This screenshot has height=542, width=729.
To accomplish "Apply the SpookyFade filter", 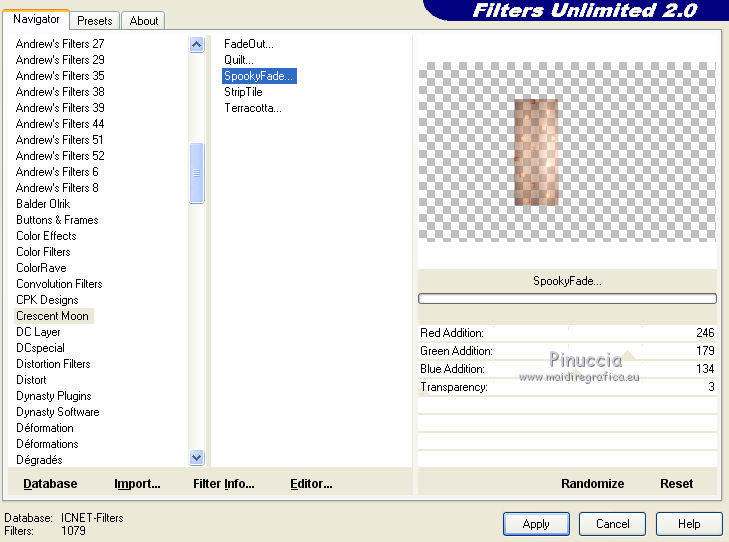I will pos(536,524).
